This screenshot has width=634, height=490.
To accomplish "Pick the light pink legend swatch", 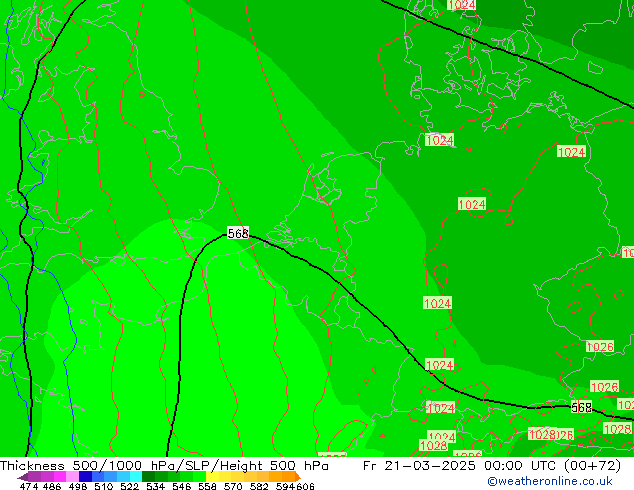I will 73,476.
